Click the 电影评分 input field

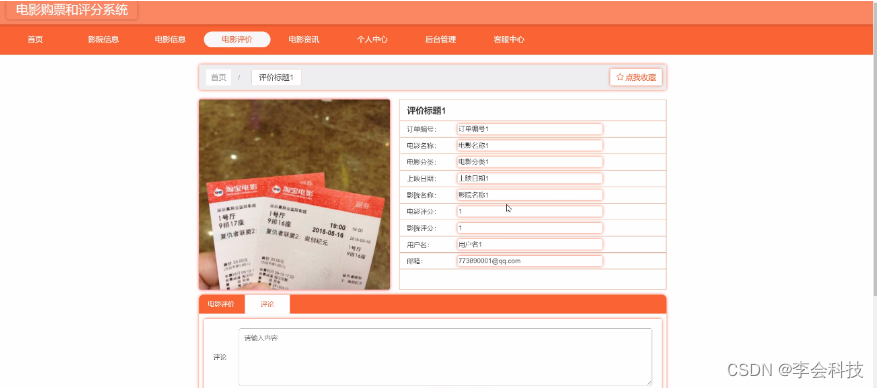pos(530,211)
